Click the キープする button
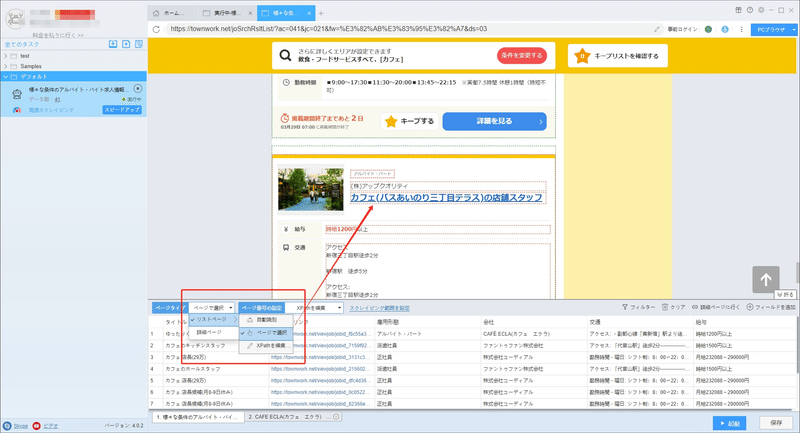This screenshot has width=800, height=433. (x=410, y=121)
